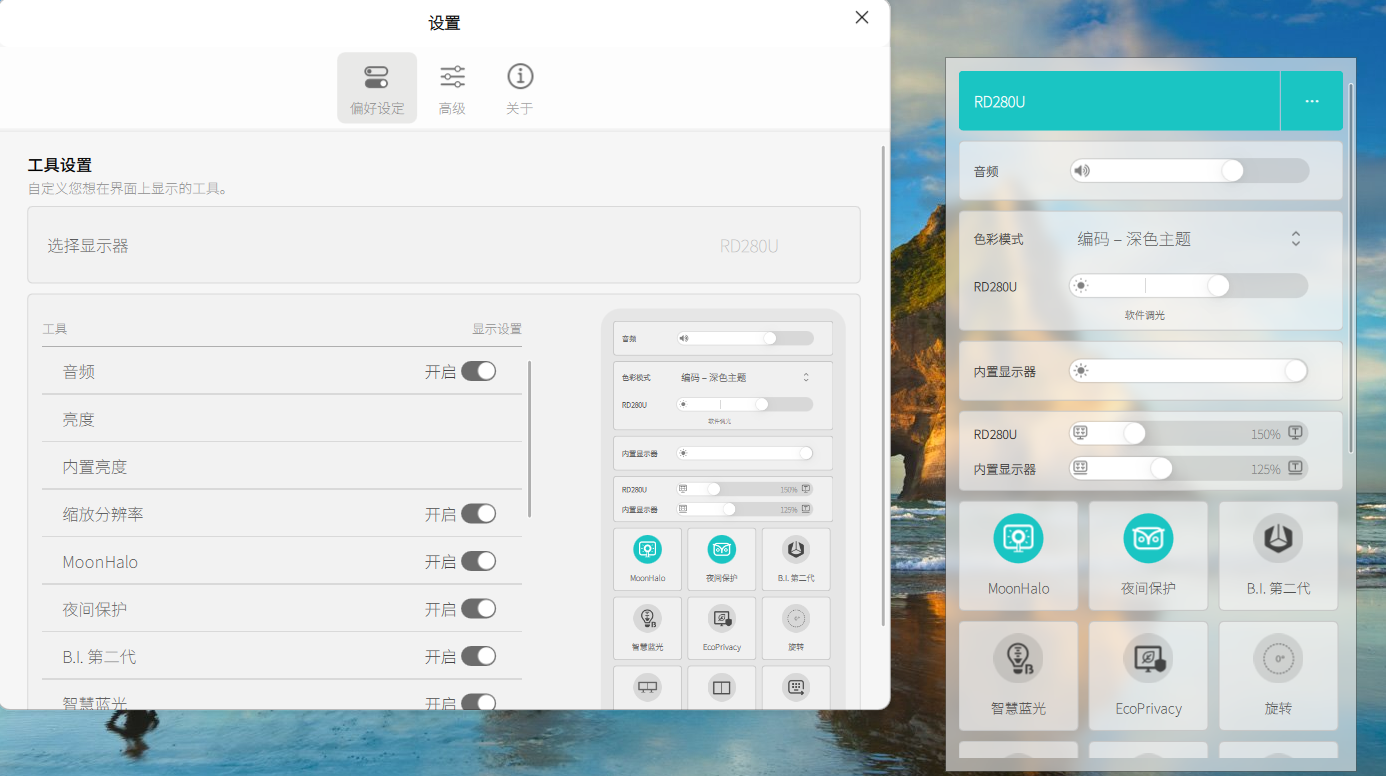The image size is (1386, 776).
Task: Close the 设置 window
Action: tap(862, 17)
